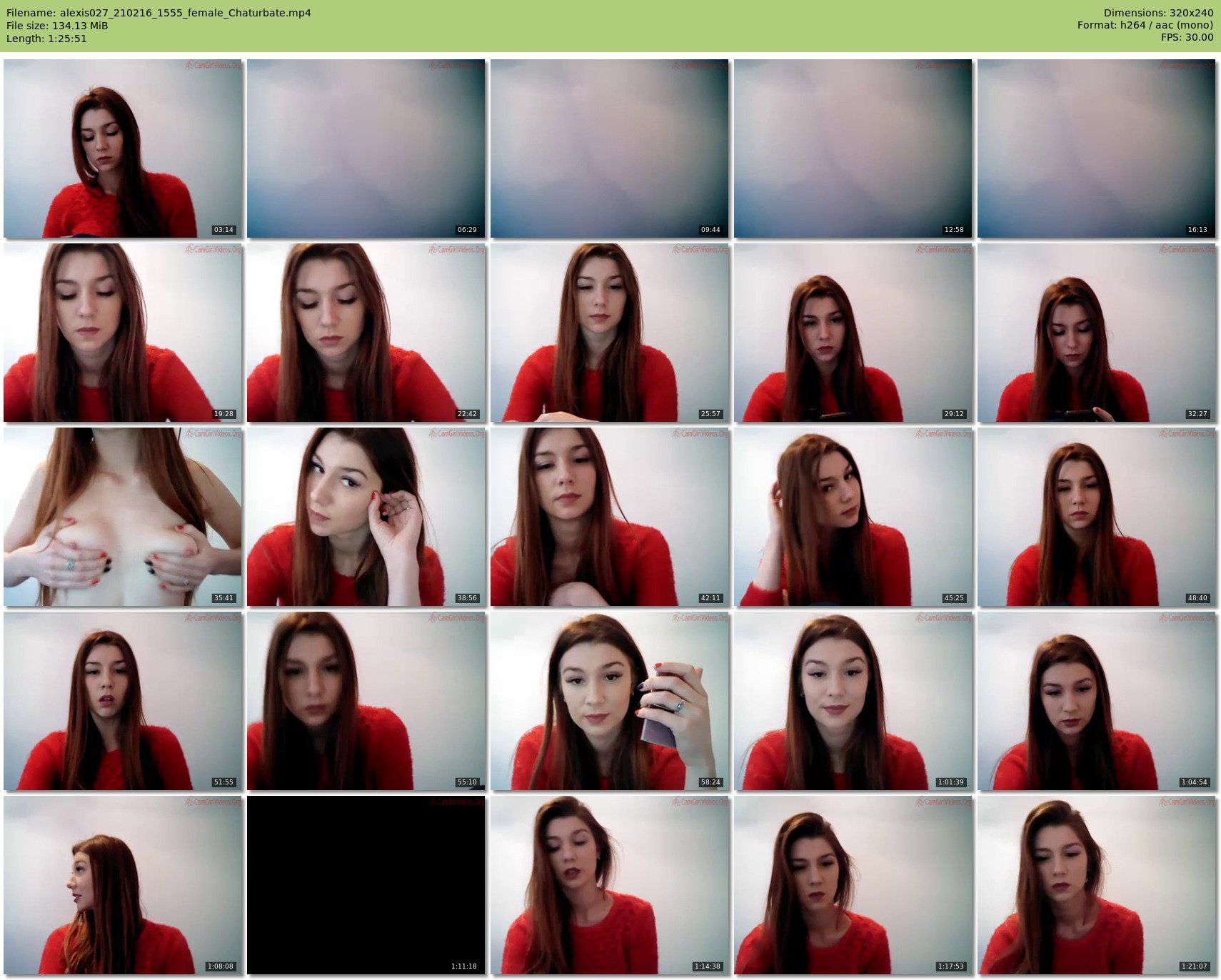Select the thumbnail at 16:13
This screenshot has width=1221, height=980.
tap(1096, 148)
